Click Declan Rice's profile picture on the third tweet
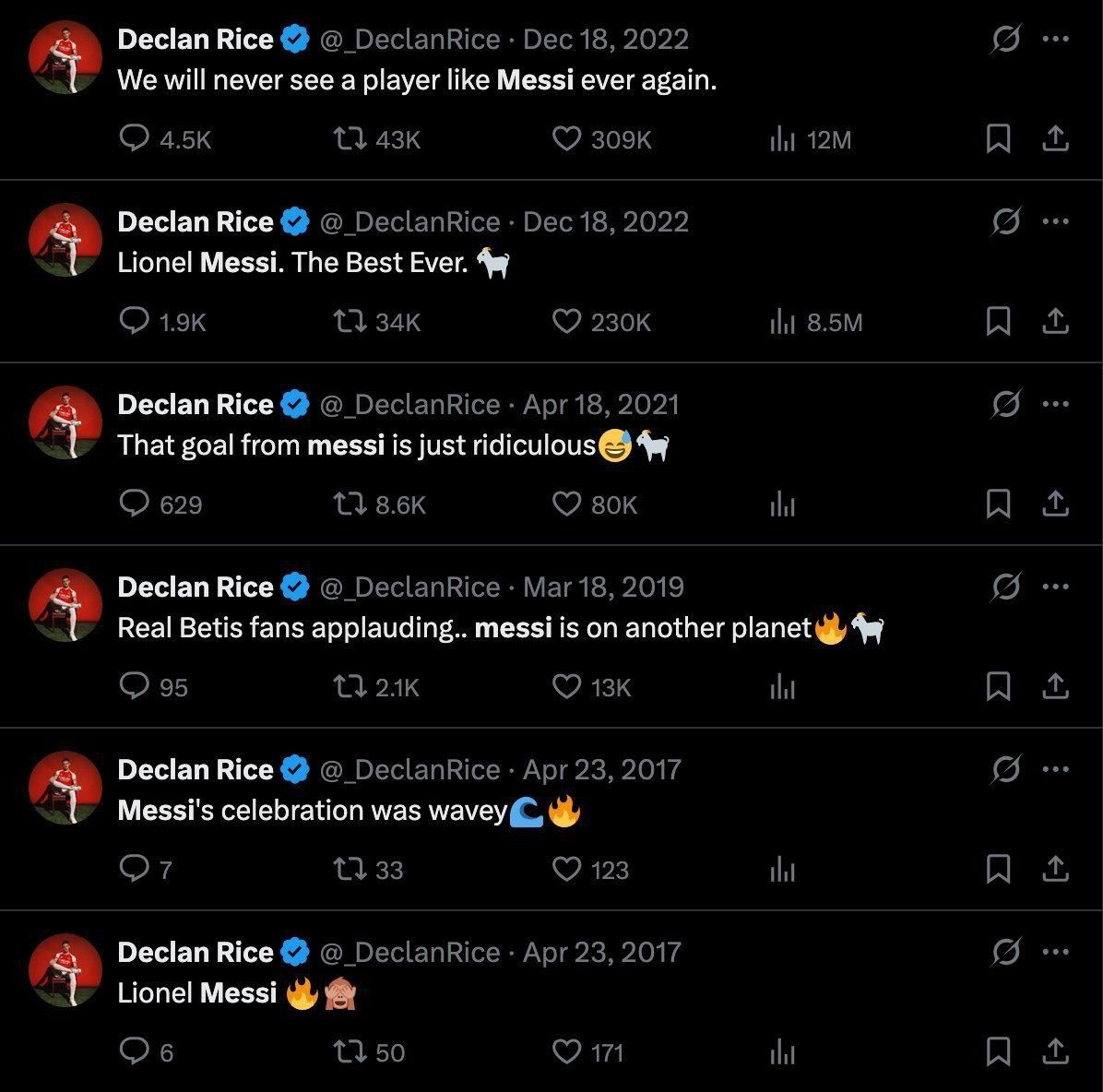The image size is (1103, 1092). pyautogui.click(x=65, y=422)
